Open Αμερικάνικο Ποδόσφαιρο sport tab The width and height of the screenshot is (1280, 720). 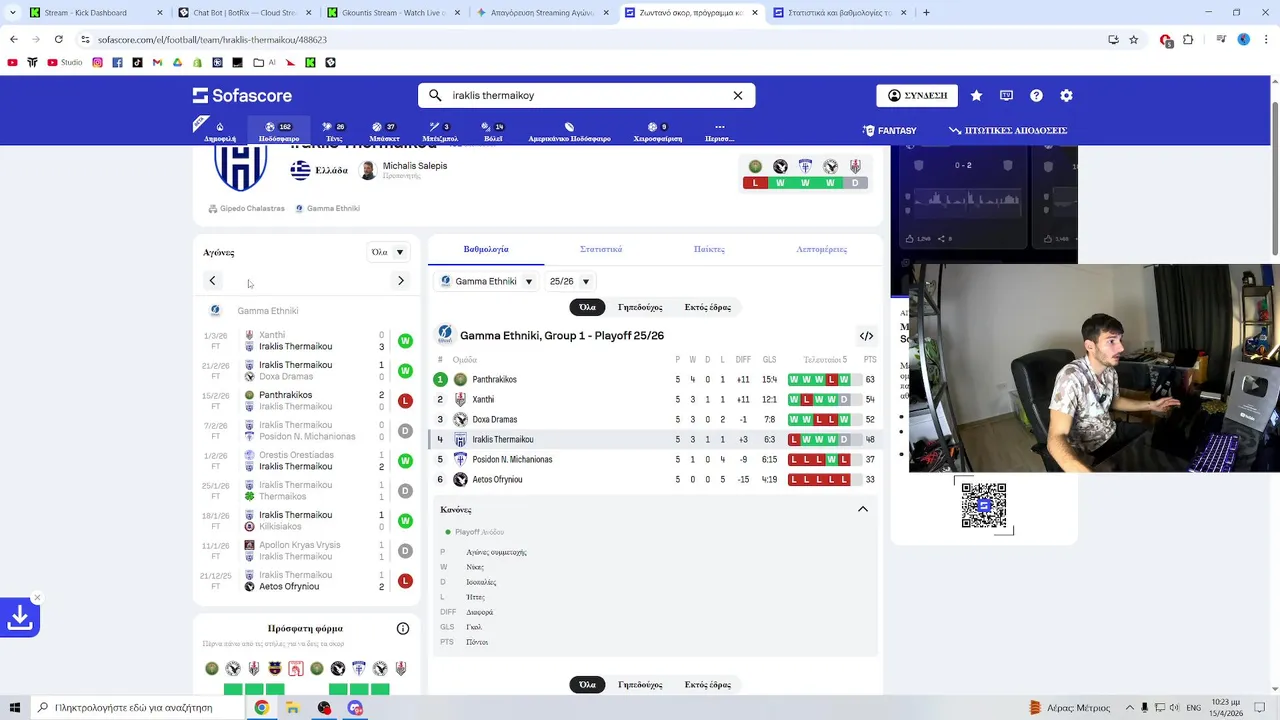(x=569, y=132)
